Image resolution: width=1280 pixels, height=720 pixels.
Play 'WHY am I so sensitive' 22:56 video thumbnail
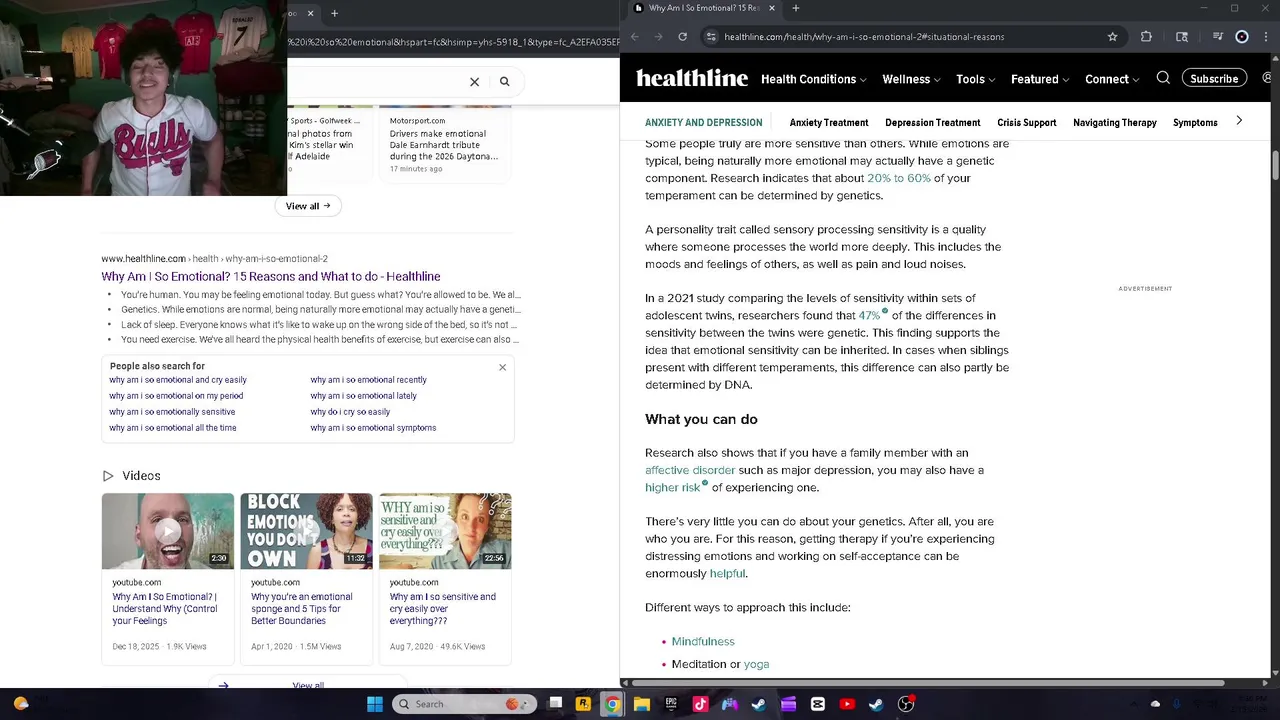pyautogui.click(x=445, y=531)
